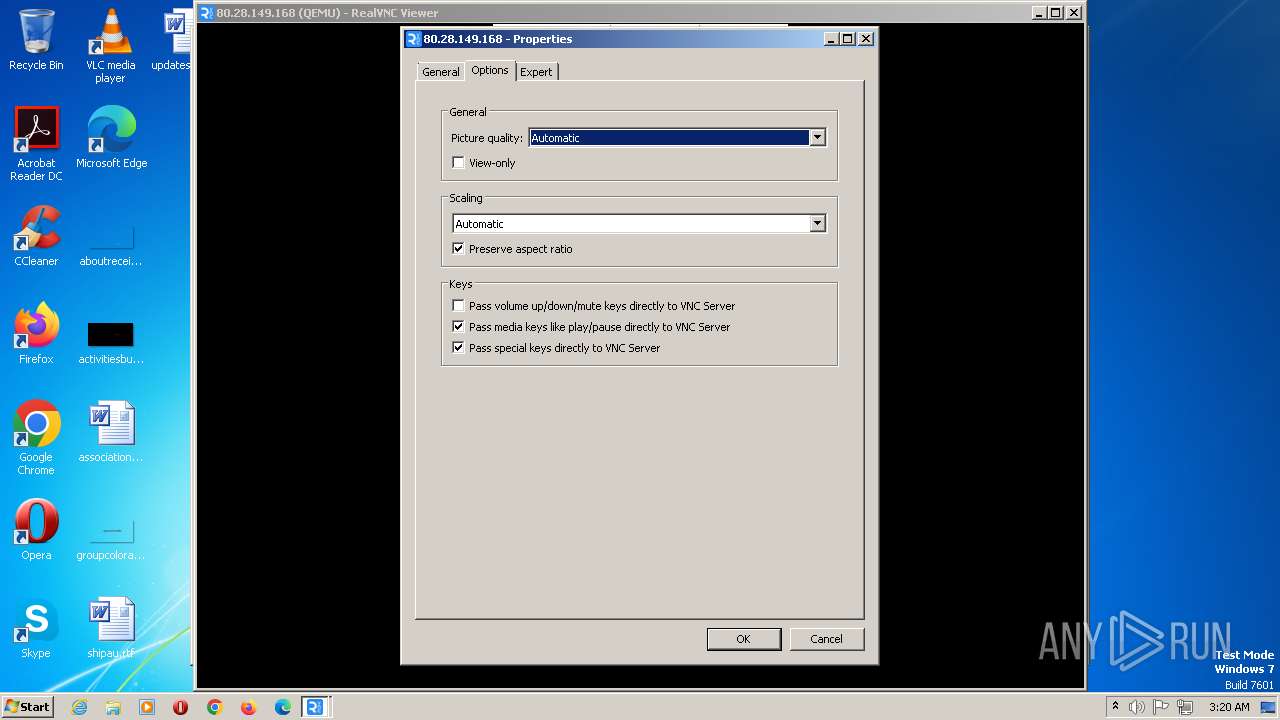
Task: Launch Microsoft Edge desktop shortcut
Action: point(111,138)
